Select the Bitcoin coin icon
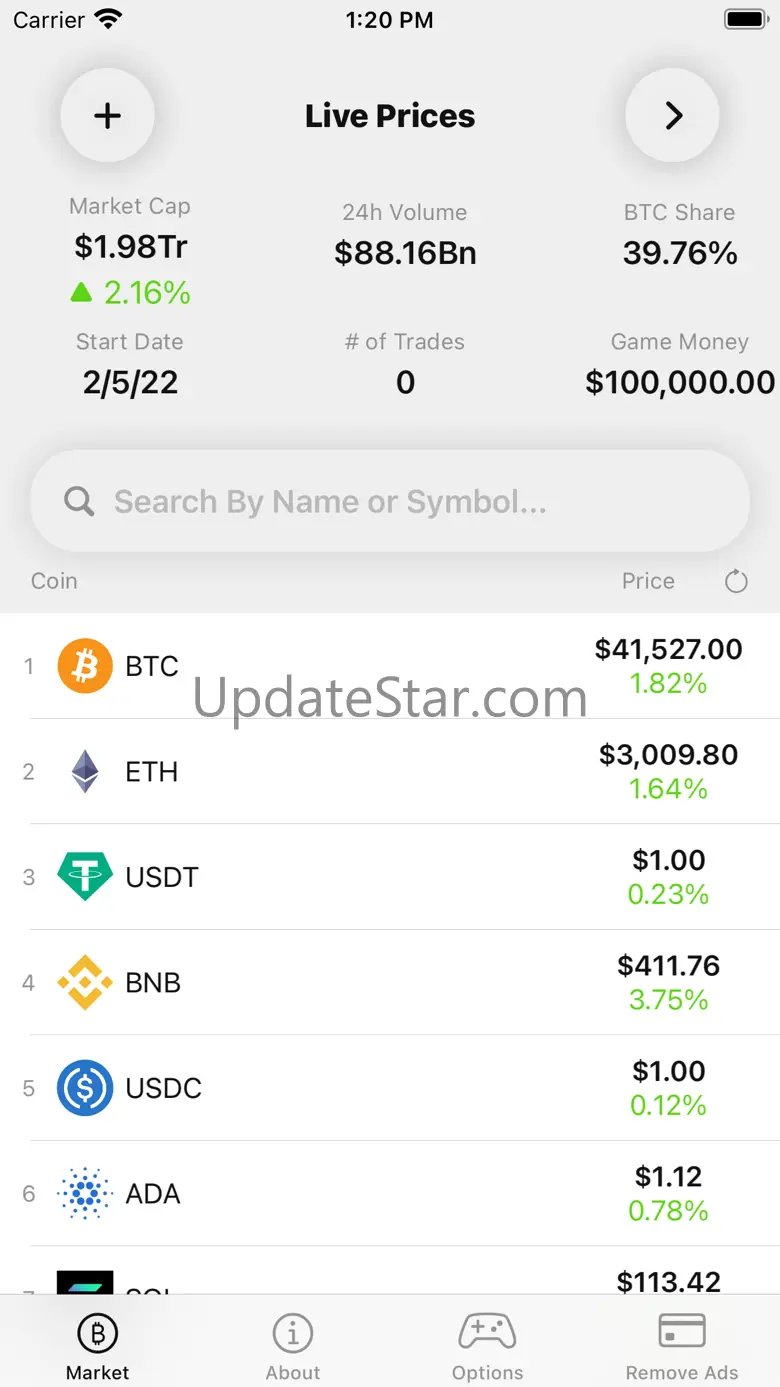Image resolution: width=780 pixels, height=1387 pixels. click(85, 666)
